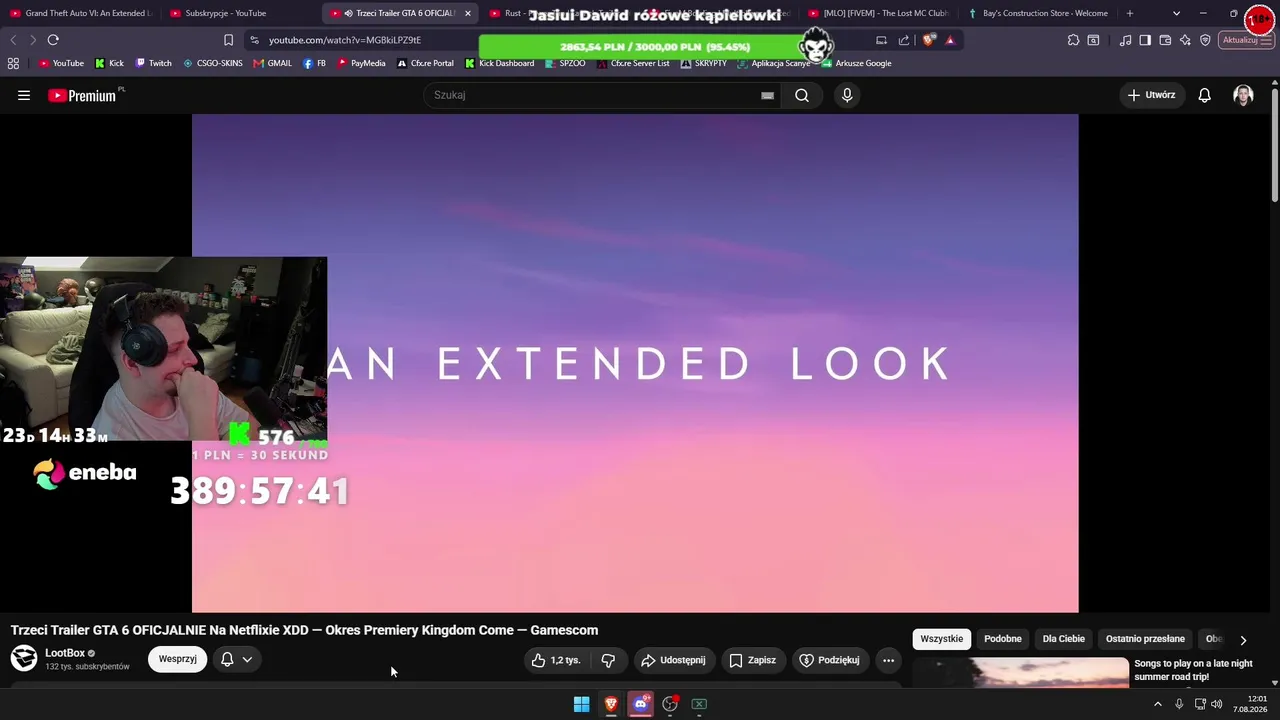Open Brave VPN shield icon
Image resolution: width=1280 pixels, height=720 pixels.
pyautogui.click(x=1205, y=40)
